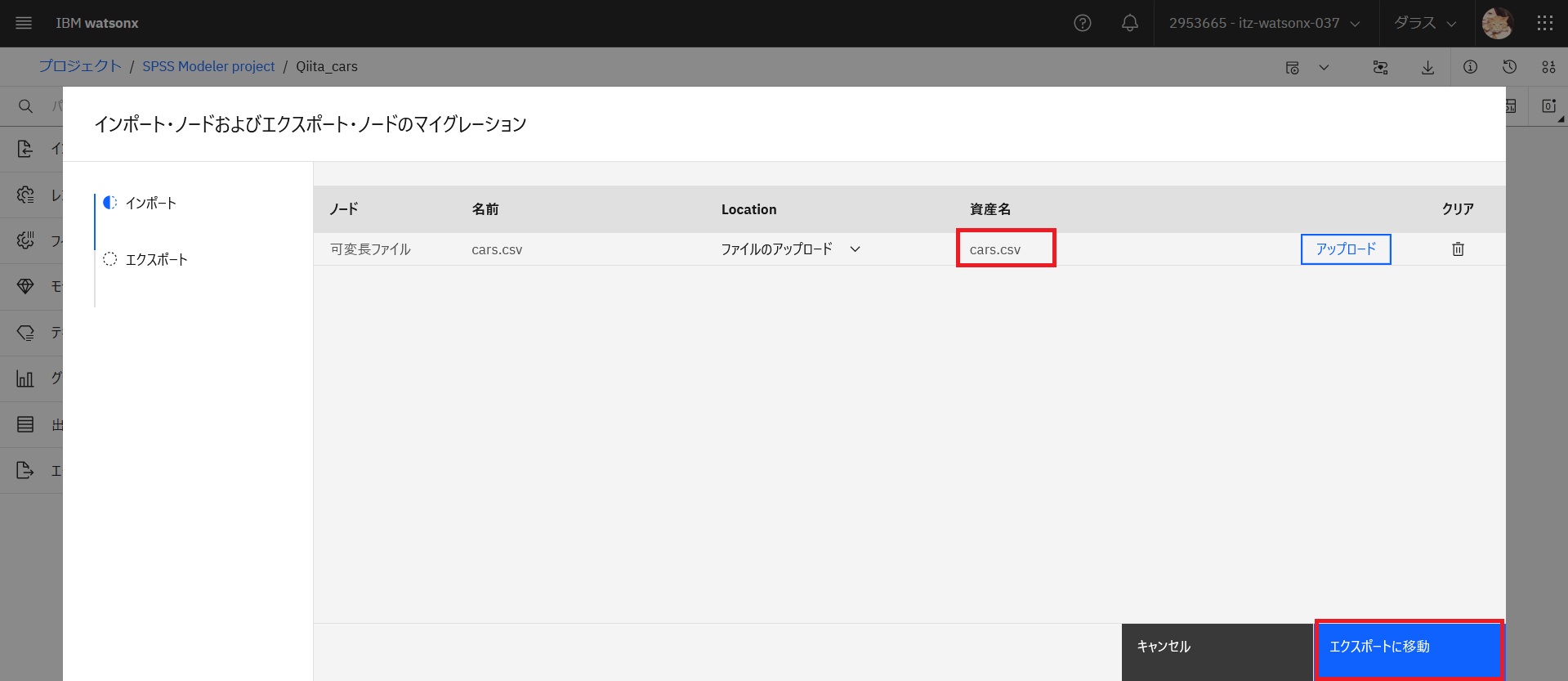Viewport: 1568px width, 681px height.
Task: Expand the chevron next to the toolbar run icon
Action: (x=1324, y=67)
